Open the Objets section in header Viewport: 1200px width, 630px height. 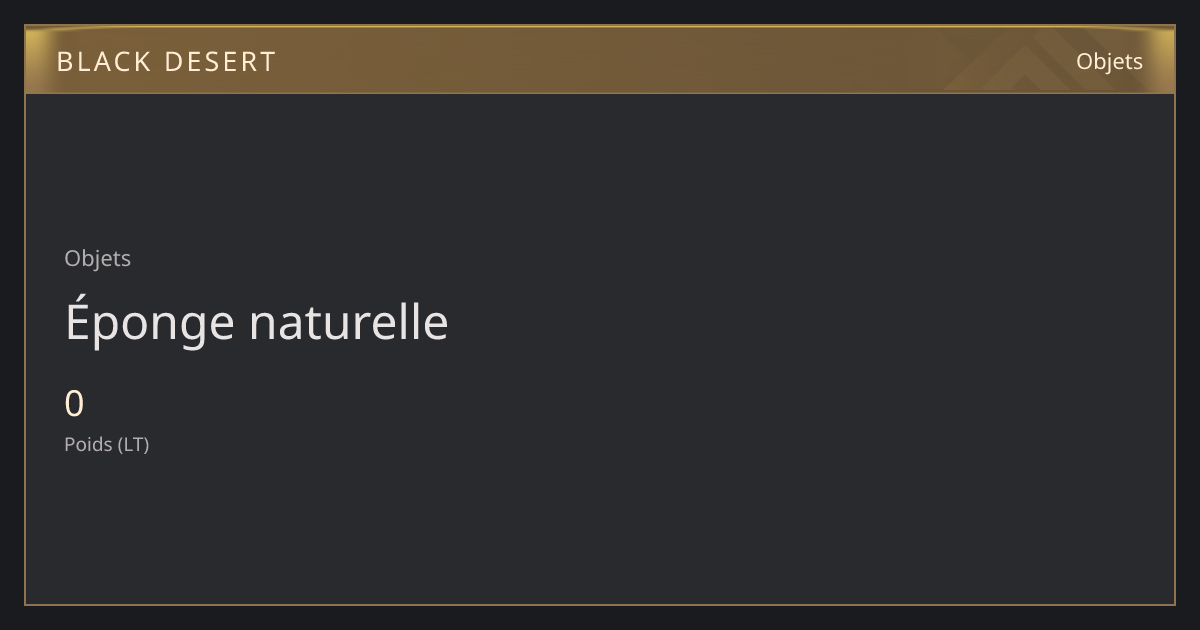click(x=1109, y=62)
